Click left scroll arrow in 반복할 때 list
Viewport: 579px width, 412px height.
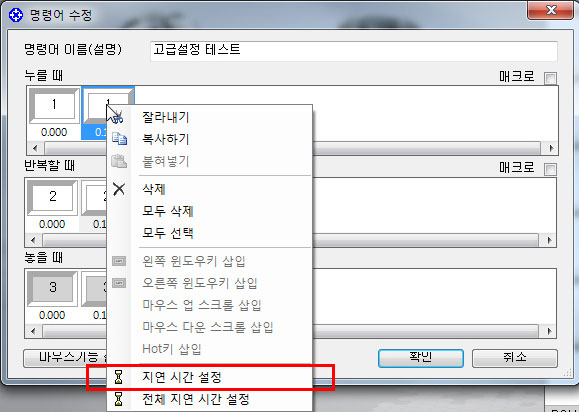point(34,240)
